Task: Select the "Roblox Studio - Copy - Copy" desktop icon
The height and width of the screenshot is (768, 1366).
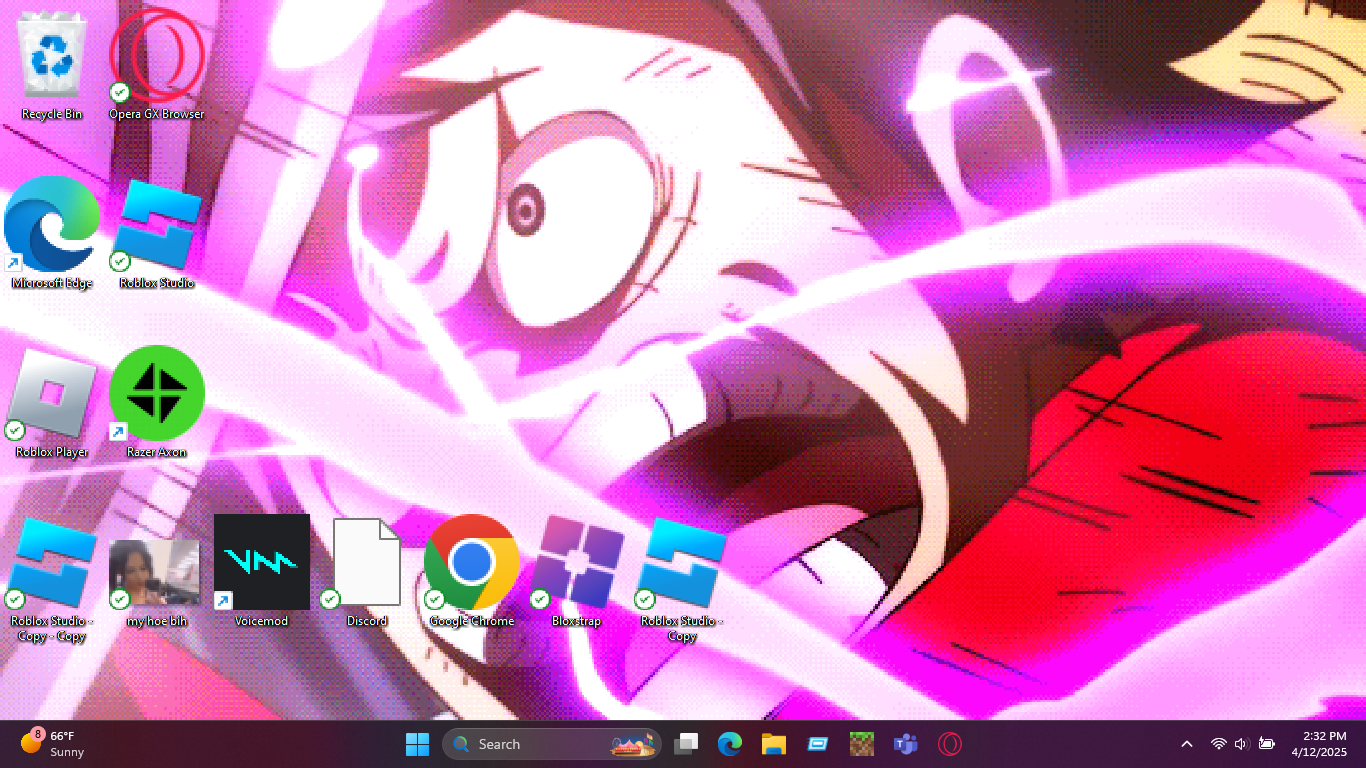Action: click(x=52, y=579)
